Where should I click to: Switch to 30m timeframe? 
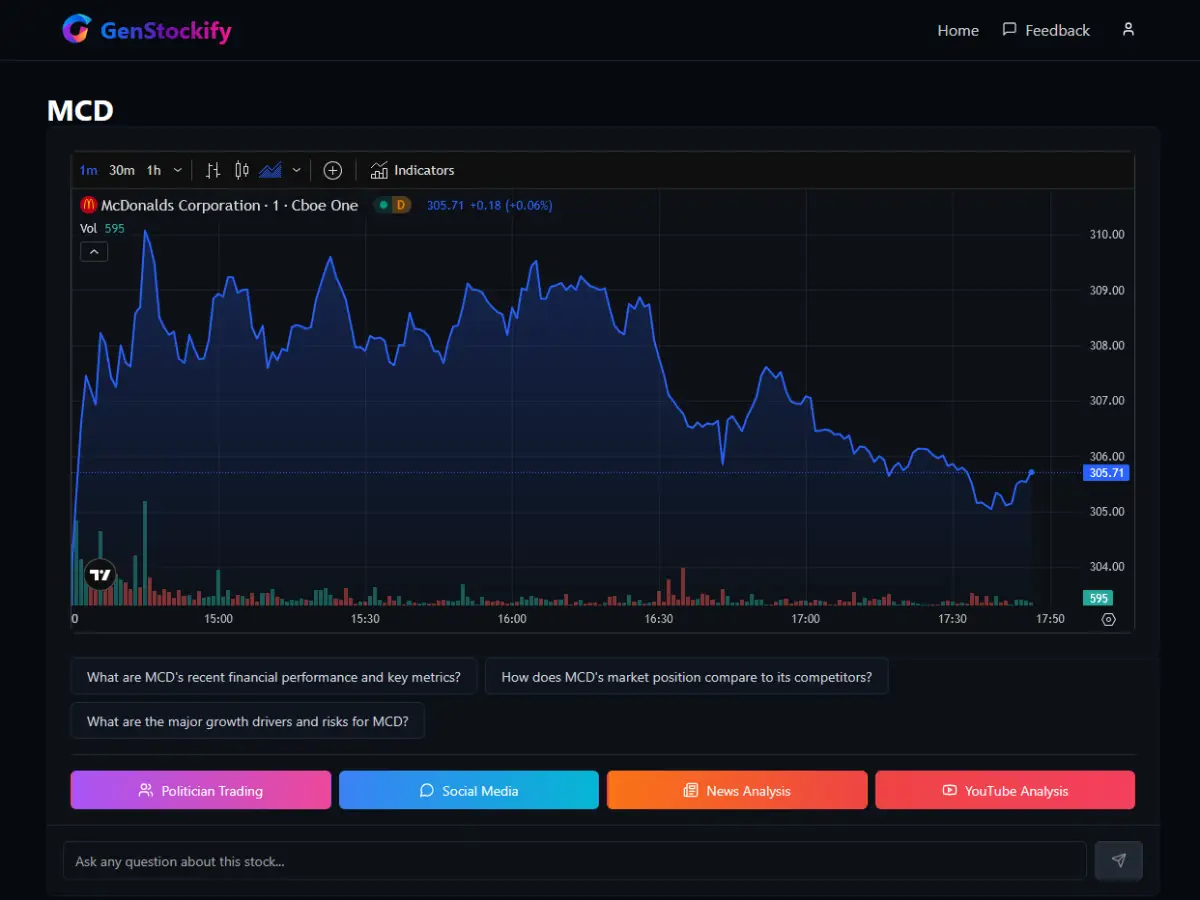(x=122, y=170)
